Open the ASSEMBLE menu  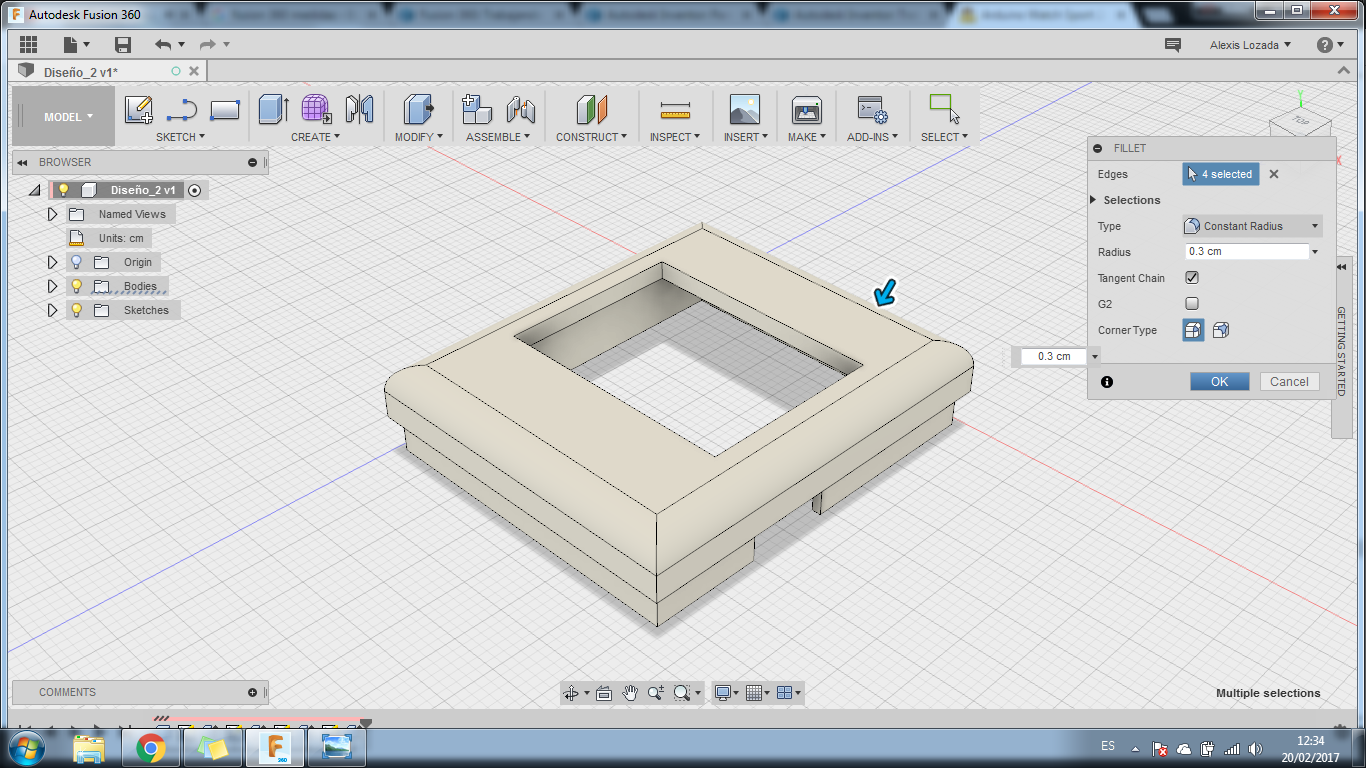click(499, 137)
